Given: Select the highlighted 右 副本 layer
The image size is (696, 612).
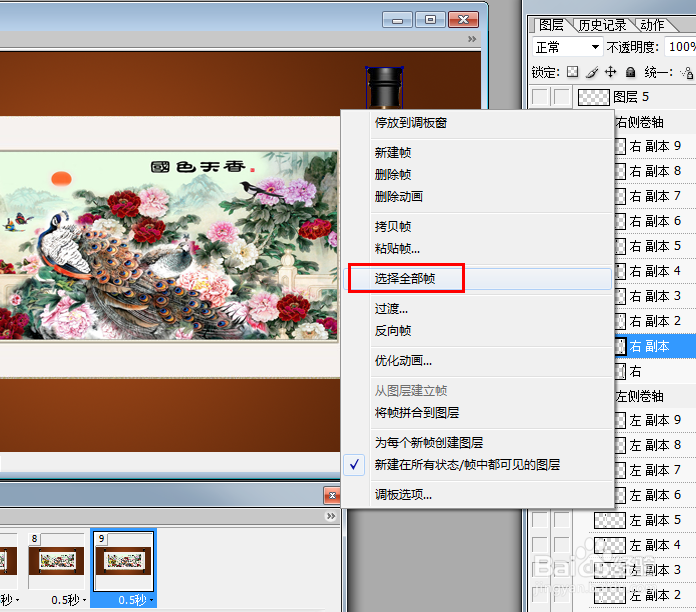Looking at the screenshot, I should (655, 346).
